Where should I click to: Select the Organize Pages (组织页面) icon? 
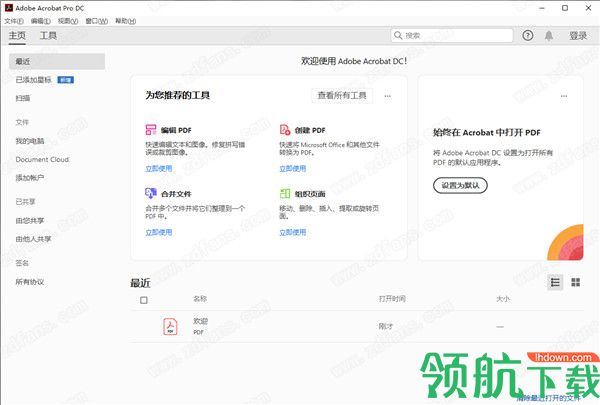point(285,193)
